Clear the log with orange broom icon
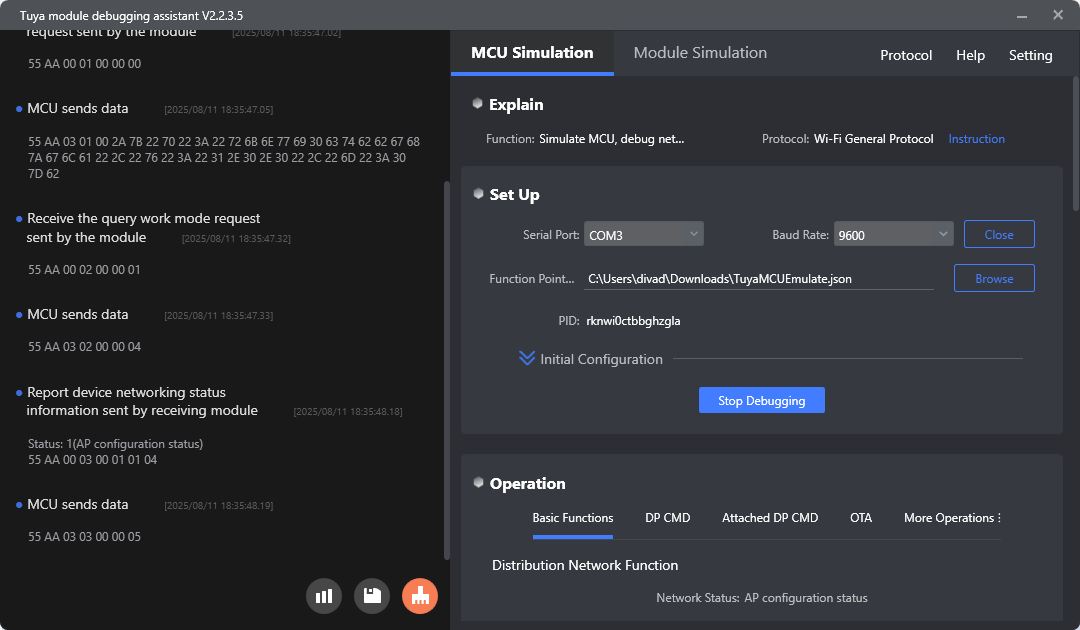The height and width of the screenshot is (630, 1080). tap(420, 596)
